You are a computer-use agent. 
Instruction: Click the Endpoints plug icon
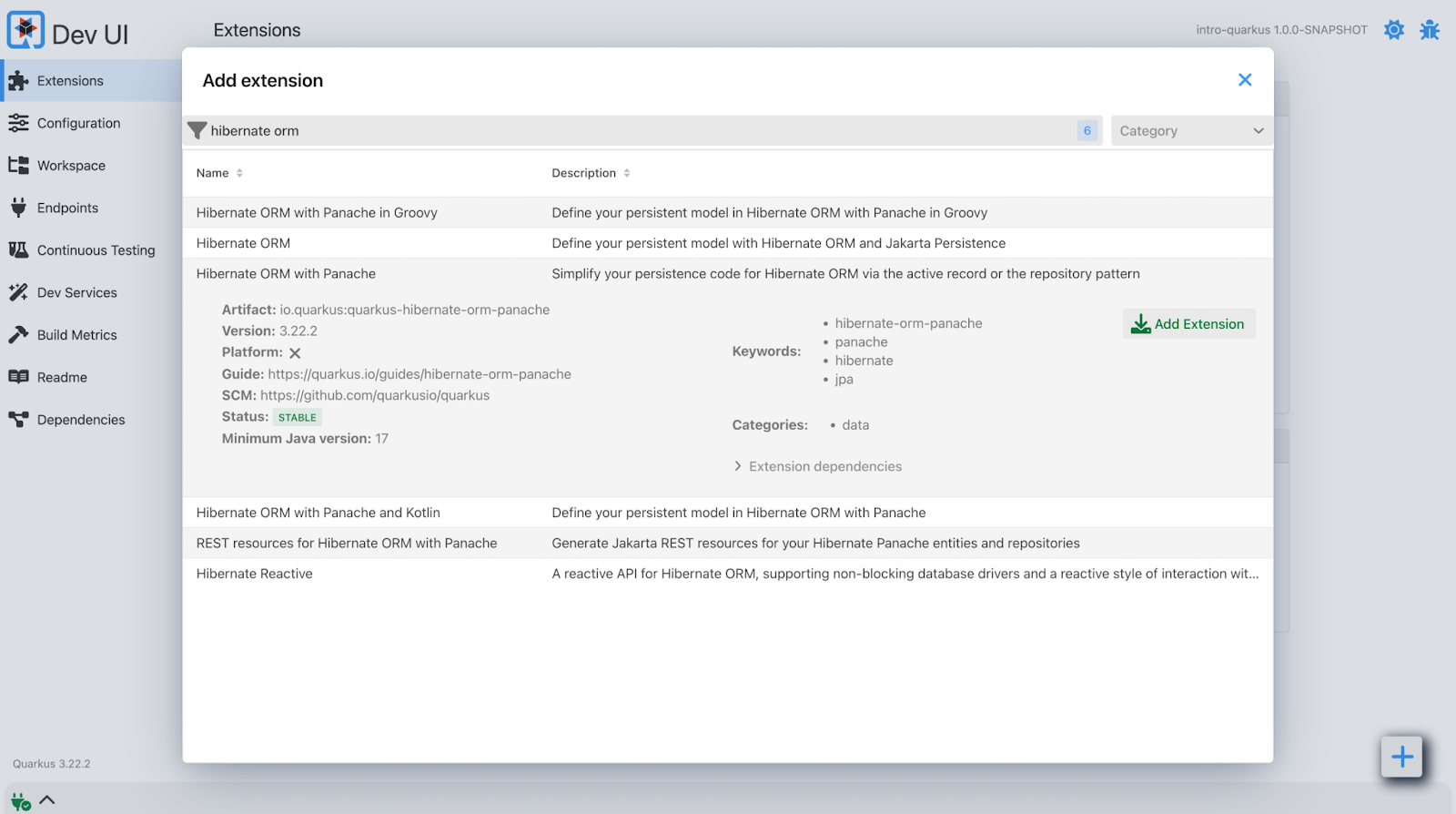(x=18, y=208)
